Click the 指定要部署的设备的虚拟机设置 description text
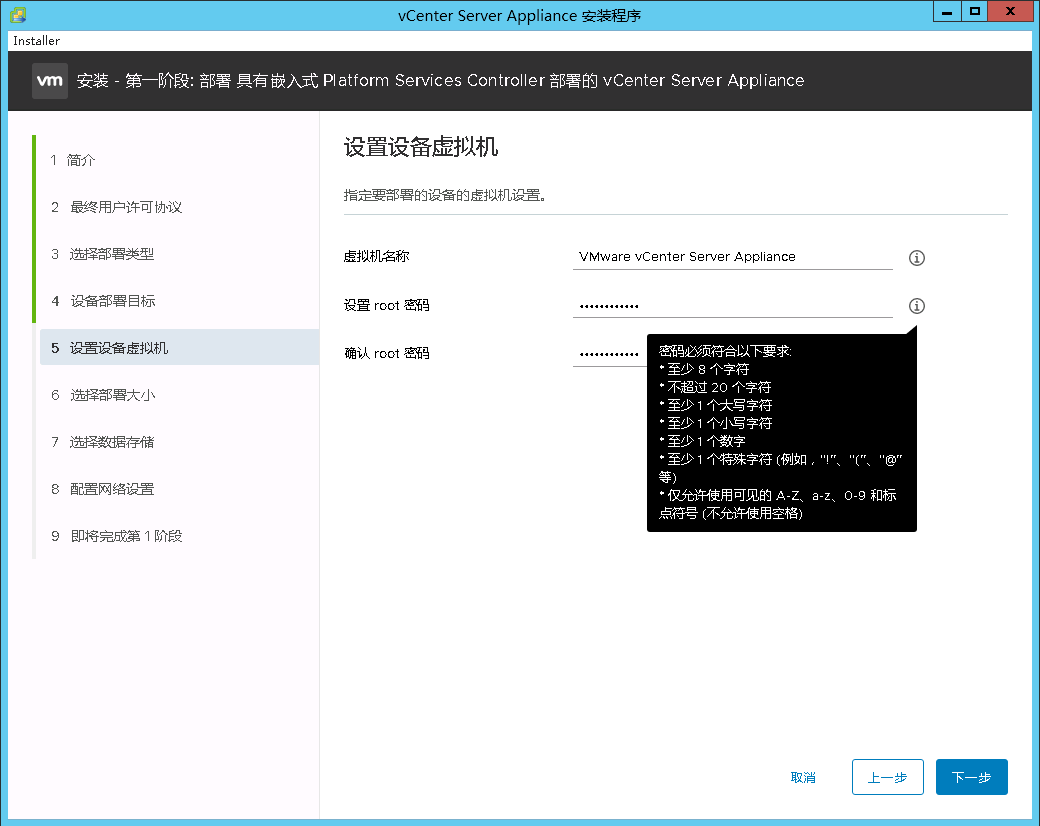1040x826 pixels. point(444,196)
